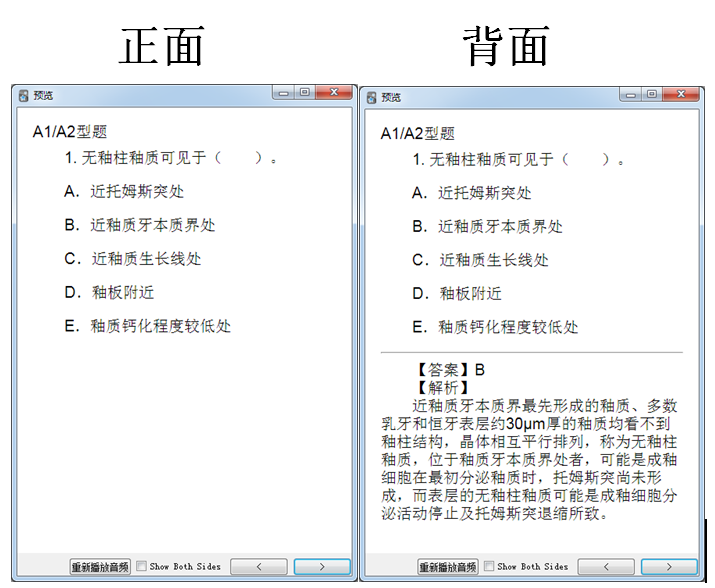Click the replay audio button in left preview window
This screenshot has height=588, width=715.
pos(100,567)
